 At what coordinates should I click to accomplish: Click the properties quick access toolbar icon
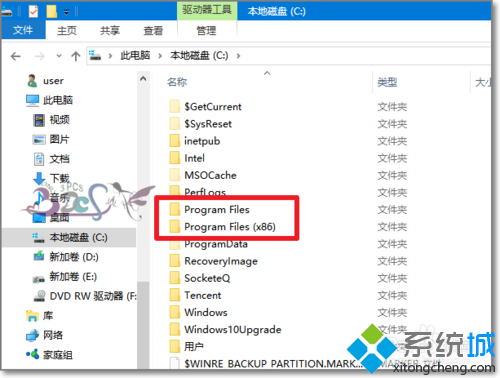click(x=33, y=12)
